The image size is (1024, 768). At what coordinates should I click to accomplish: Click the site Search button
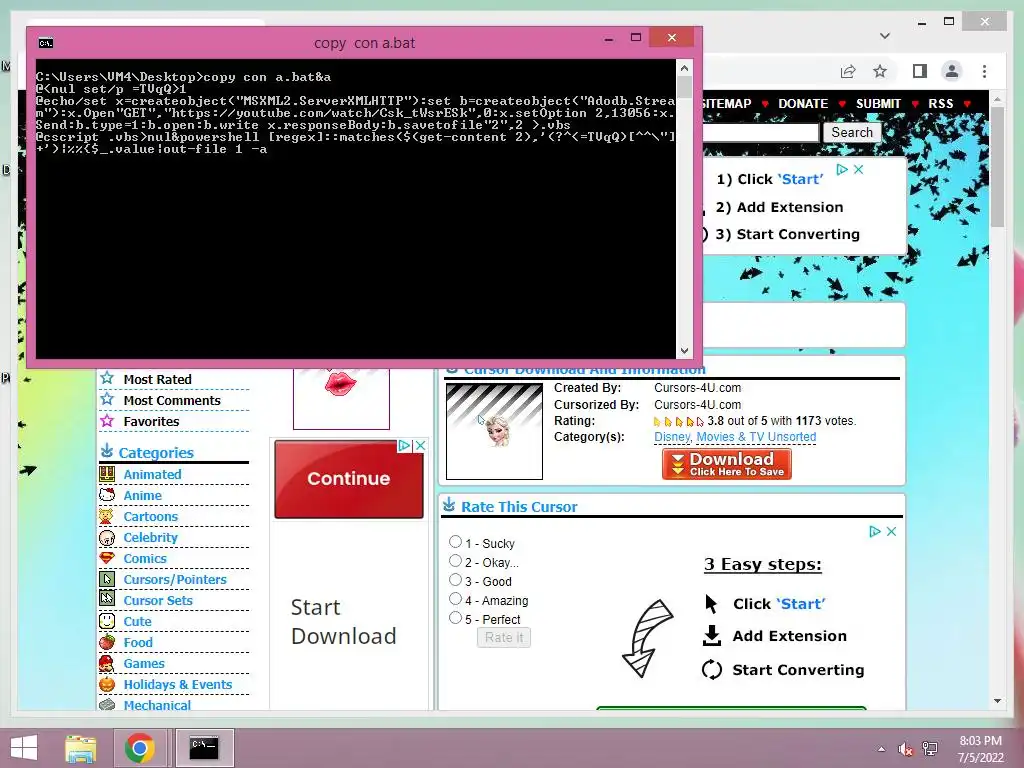point(852,133)
